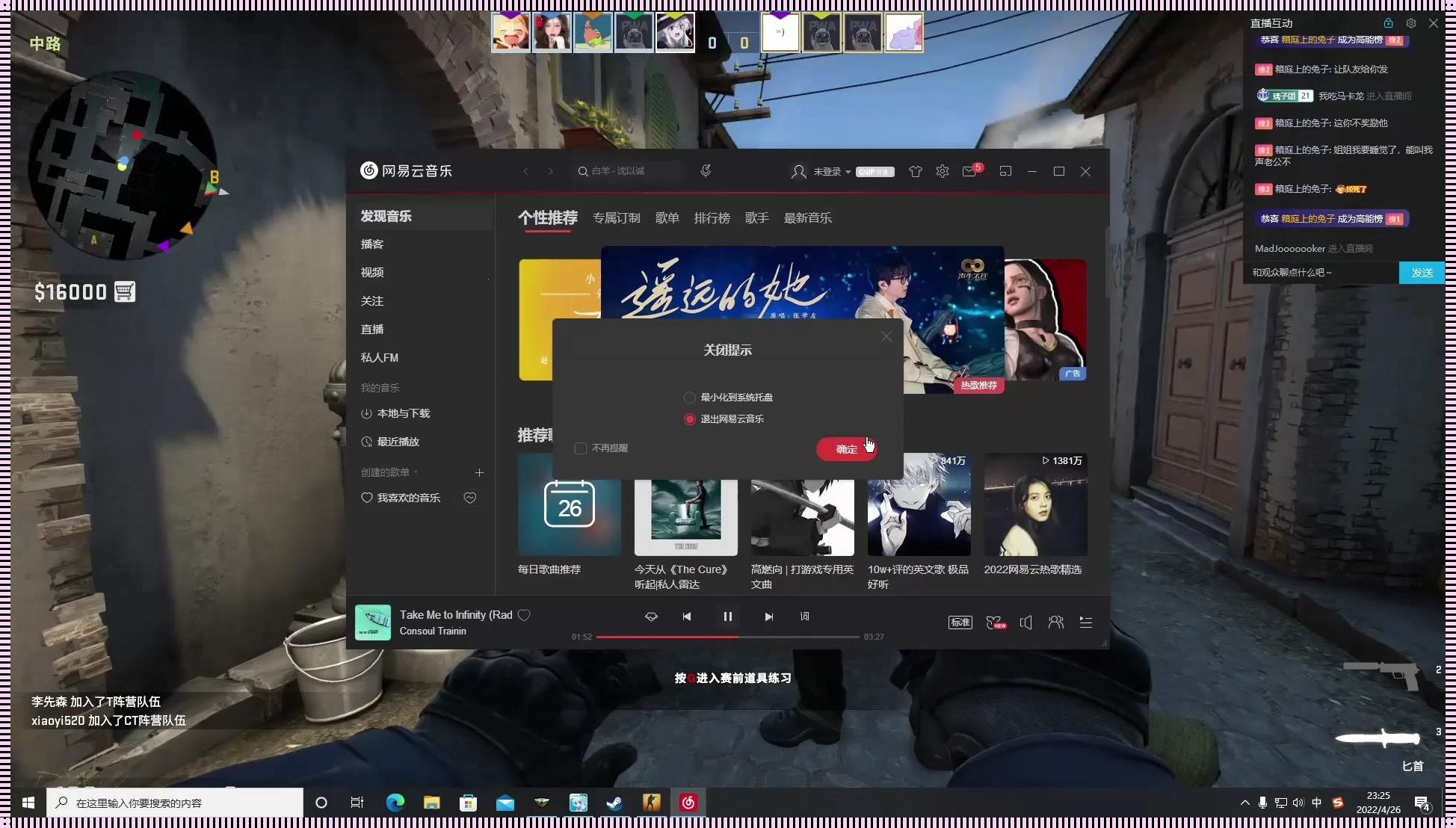
Task: Open 关注 in the sidebar
Action: [372, 301]
